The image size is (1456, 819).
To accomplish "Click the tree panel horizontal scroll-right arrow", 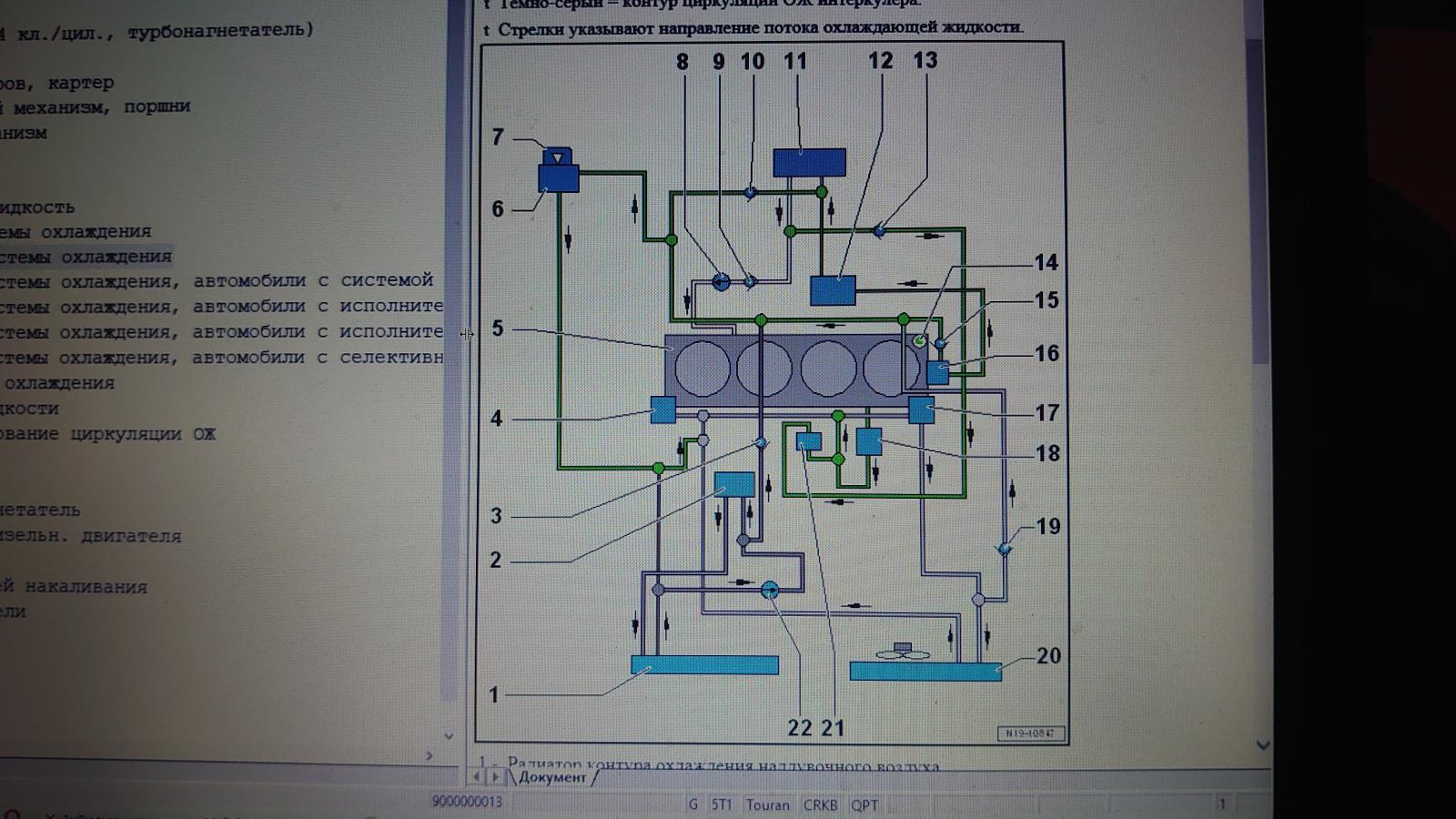I will click(x=430, y=754).
